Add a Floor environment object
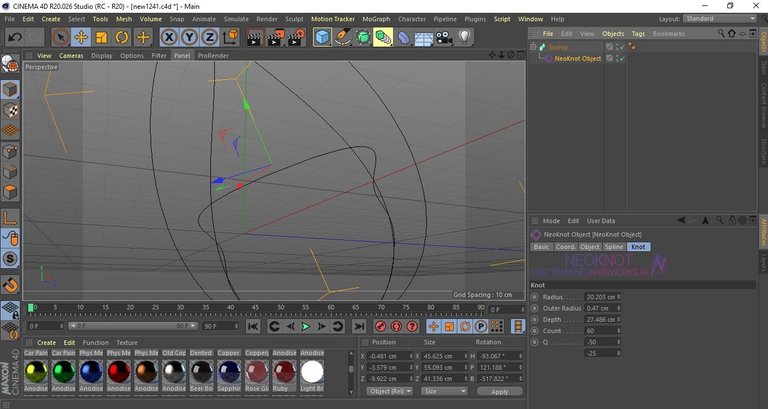 [x=424, y=37]
